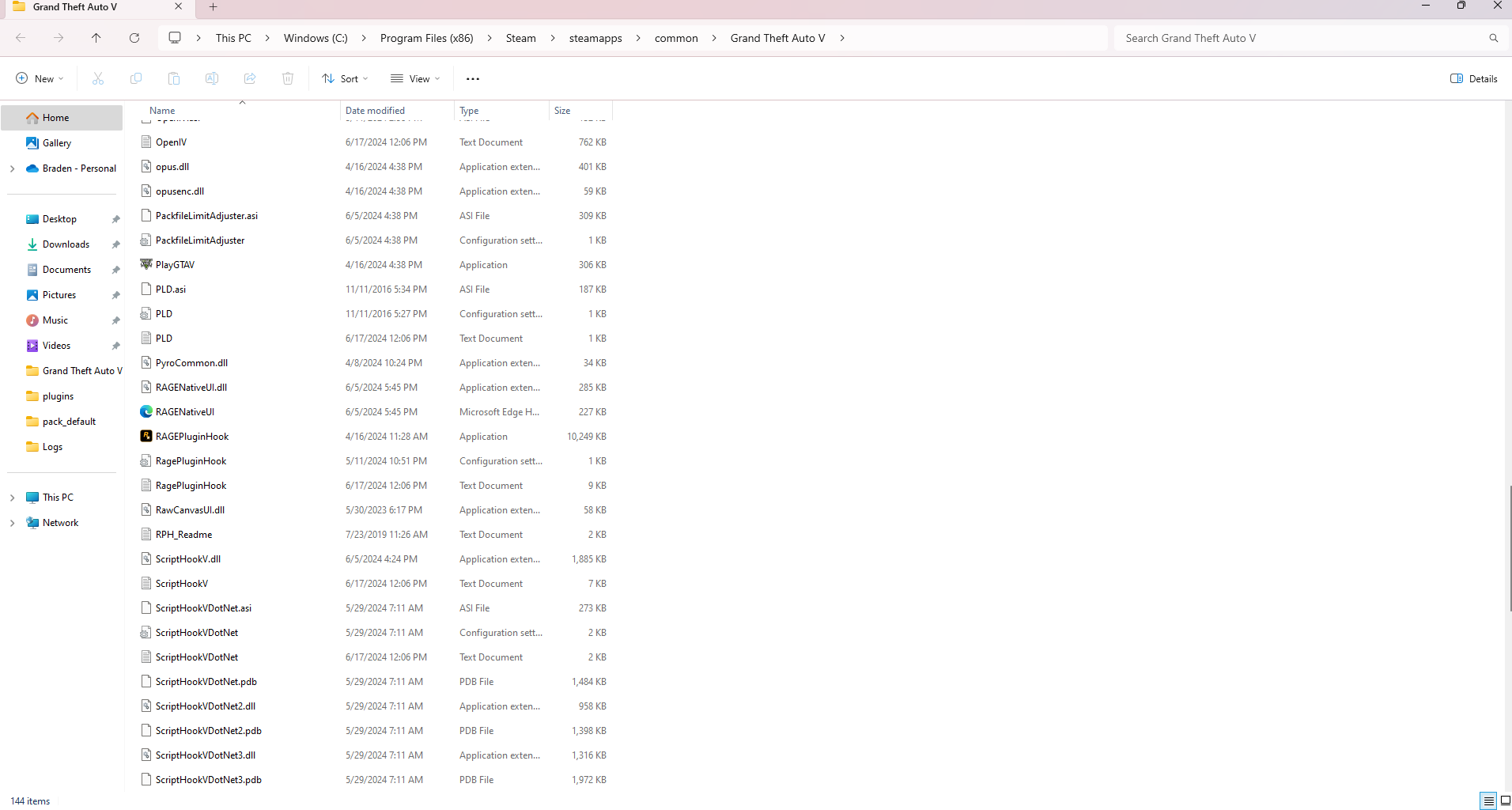Click the vertical scrollbar thumb
Viewport: 1512px width, 810px height.
pos(1510,548)
